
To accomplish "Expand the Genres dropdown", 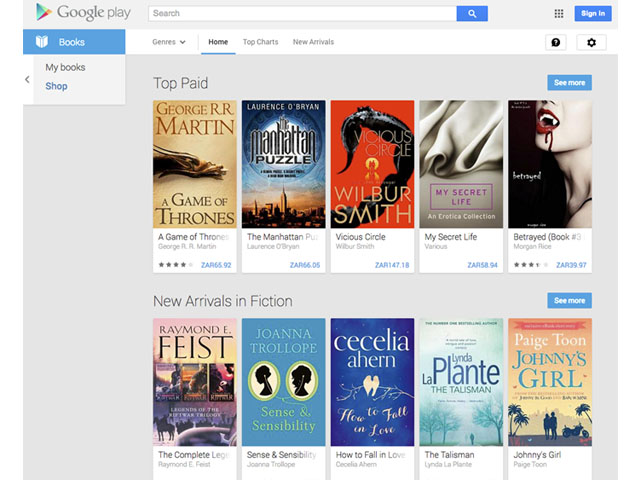I will (169, 42).
